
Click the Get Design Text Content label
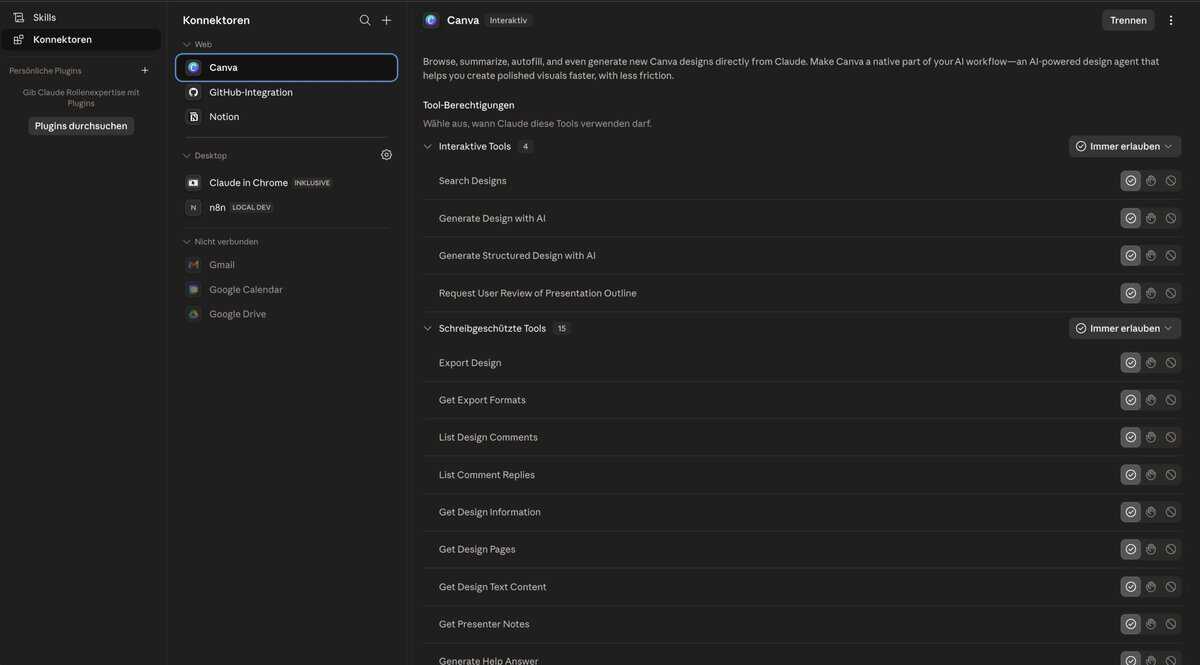click(x=492, y=587)
